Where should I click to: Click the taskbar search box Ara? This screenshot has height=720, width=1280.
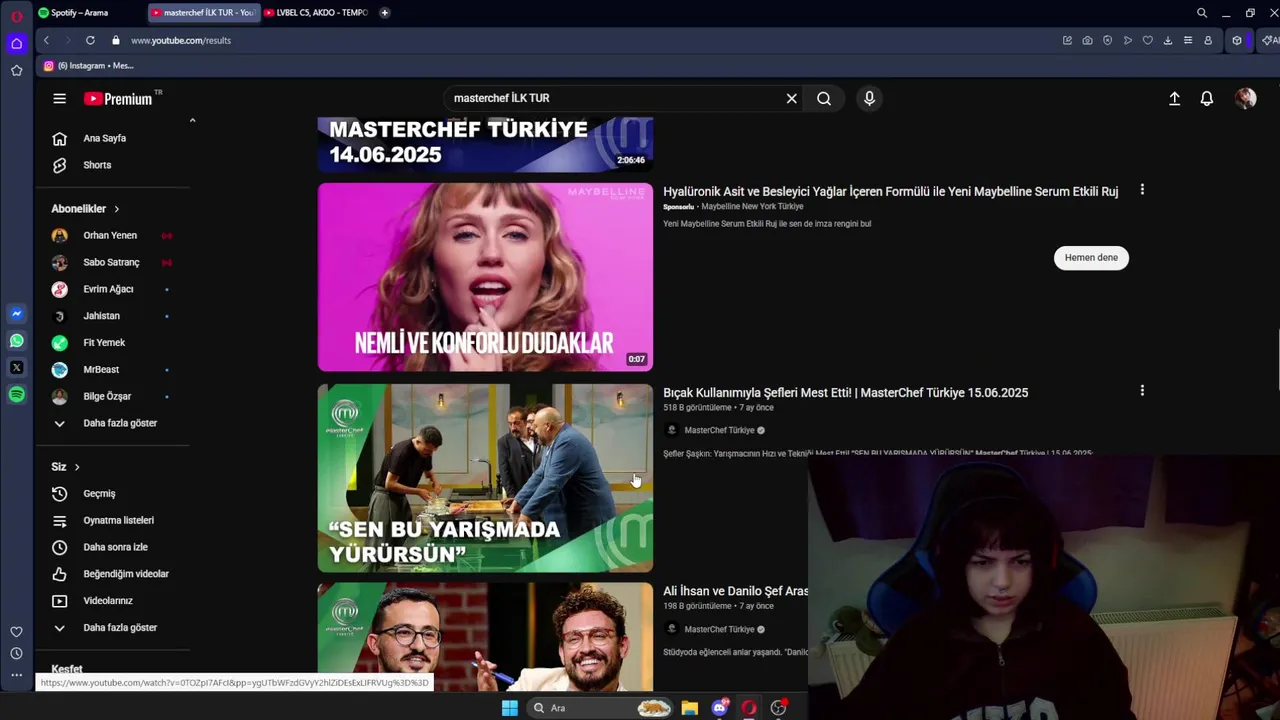600,708
